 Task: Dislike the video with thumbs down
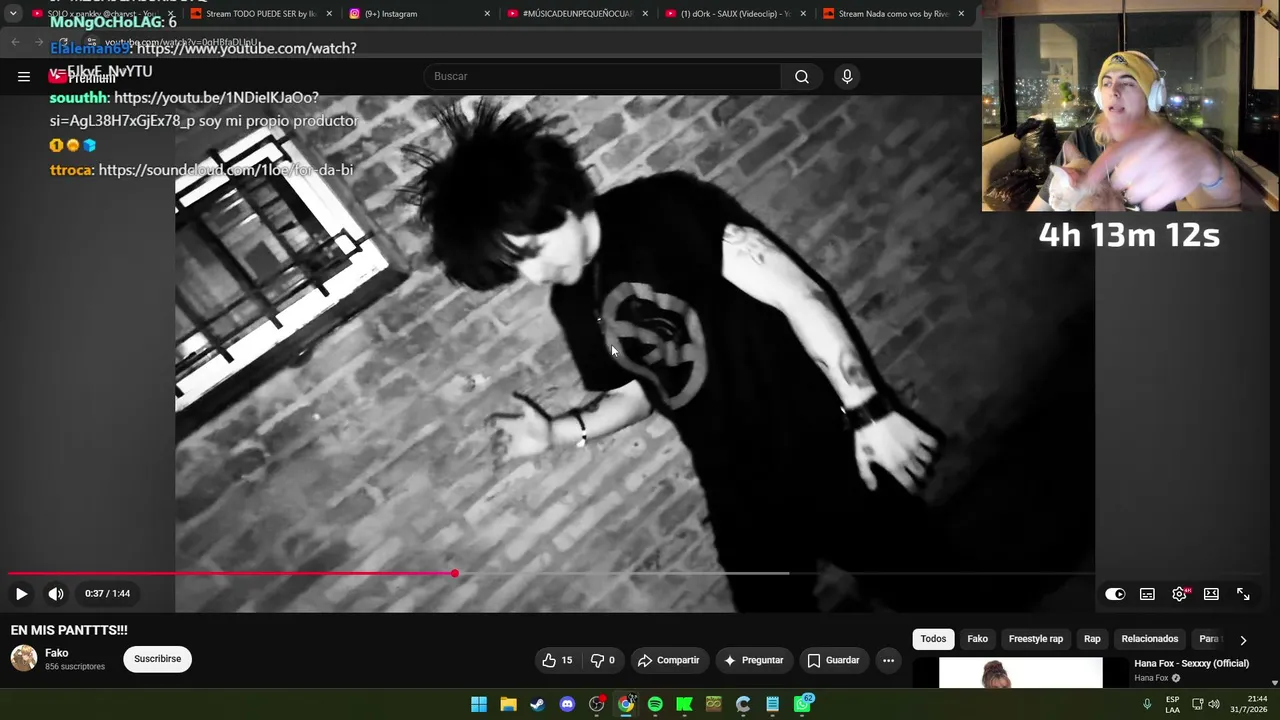pyautogui.click(x=602, y=660)
